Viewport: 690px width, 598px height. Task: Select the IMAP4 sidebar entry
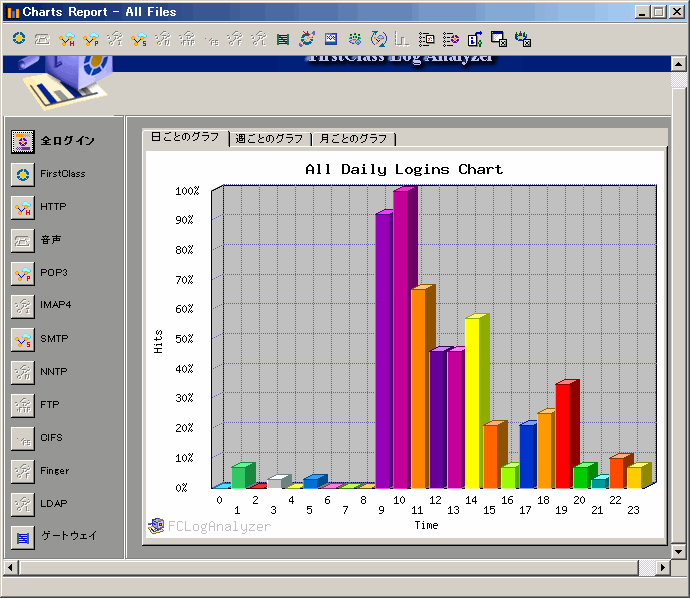tap(23, 306)
